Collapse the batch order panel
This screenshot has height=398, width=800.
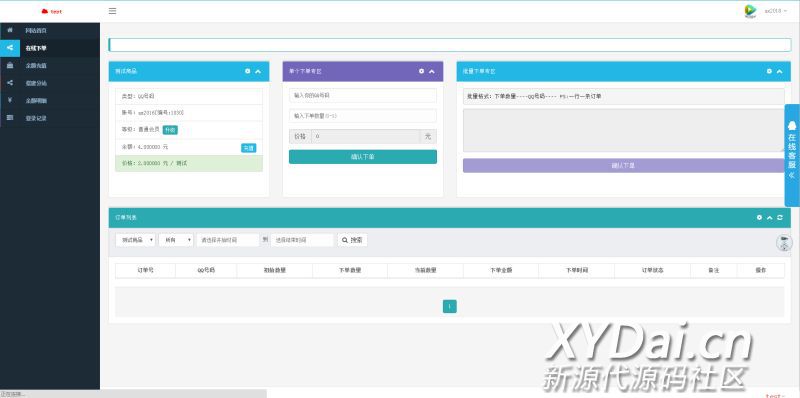779,71
